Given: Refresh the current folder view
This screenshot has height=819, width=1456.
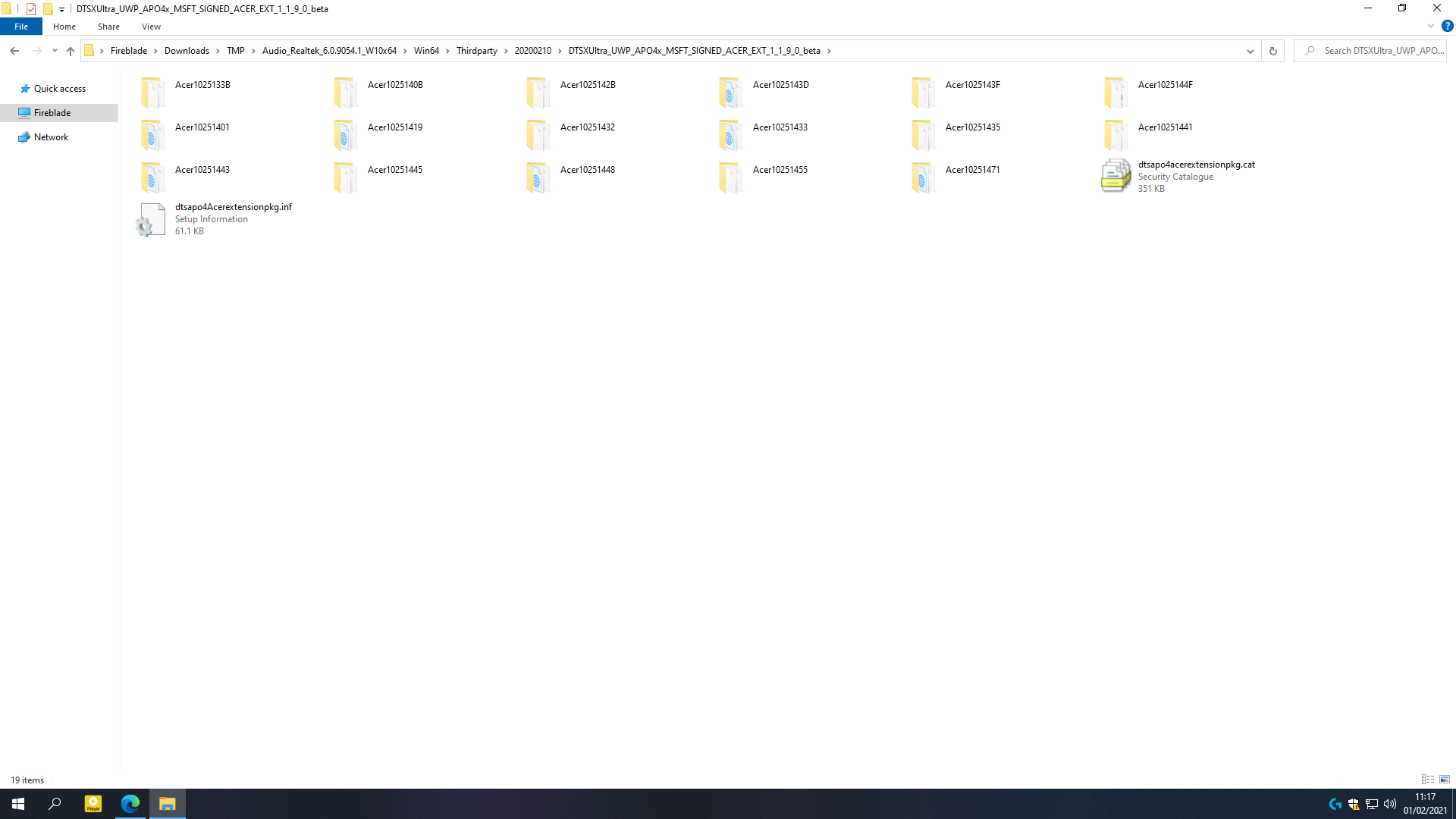Looking at the screenshot, I should click(x=1273, y=51).
